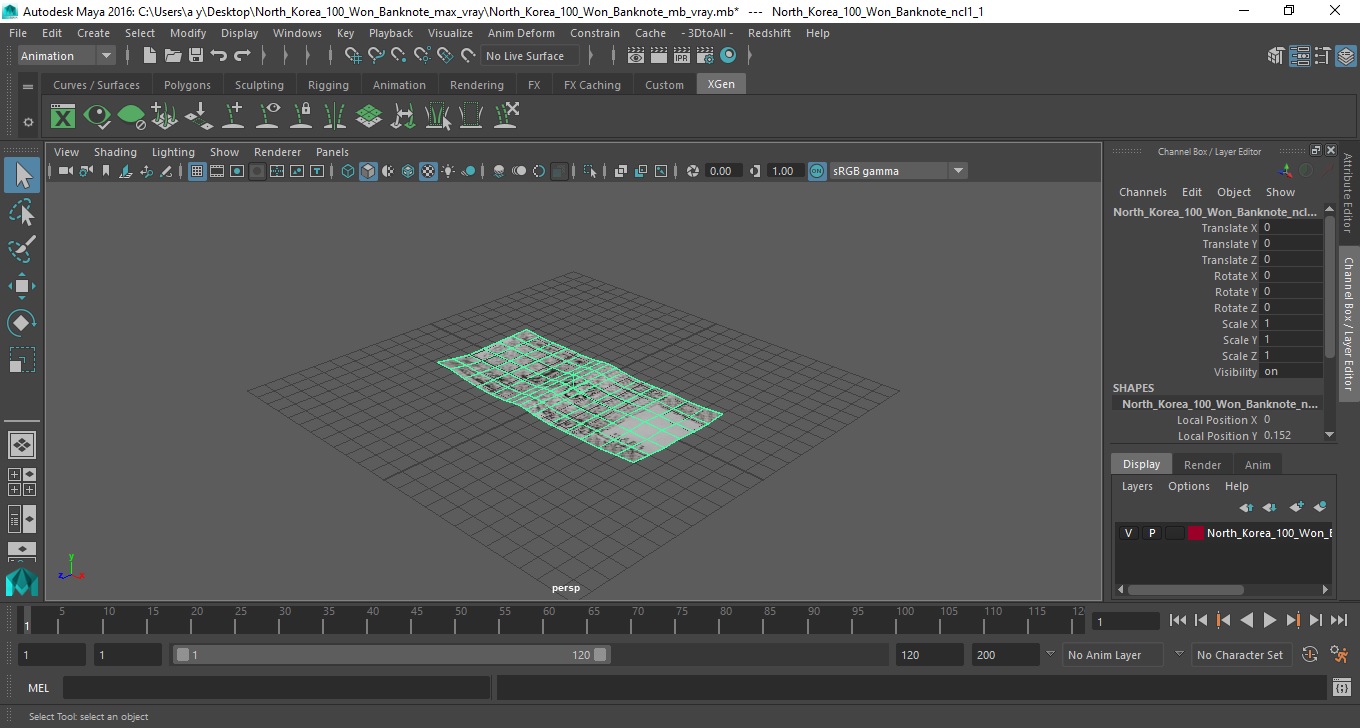Toggle layer visibility V box
This screenshot has height=728, width=1360.
pyautogui.click(x=1128, y=533)
